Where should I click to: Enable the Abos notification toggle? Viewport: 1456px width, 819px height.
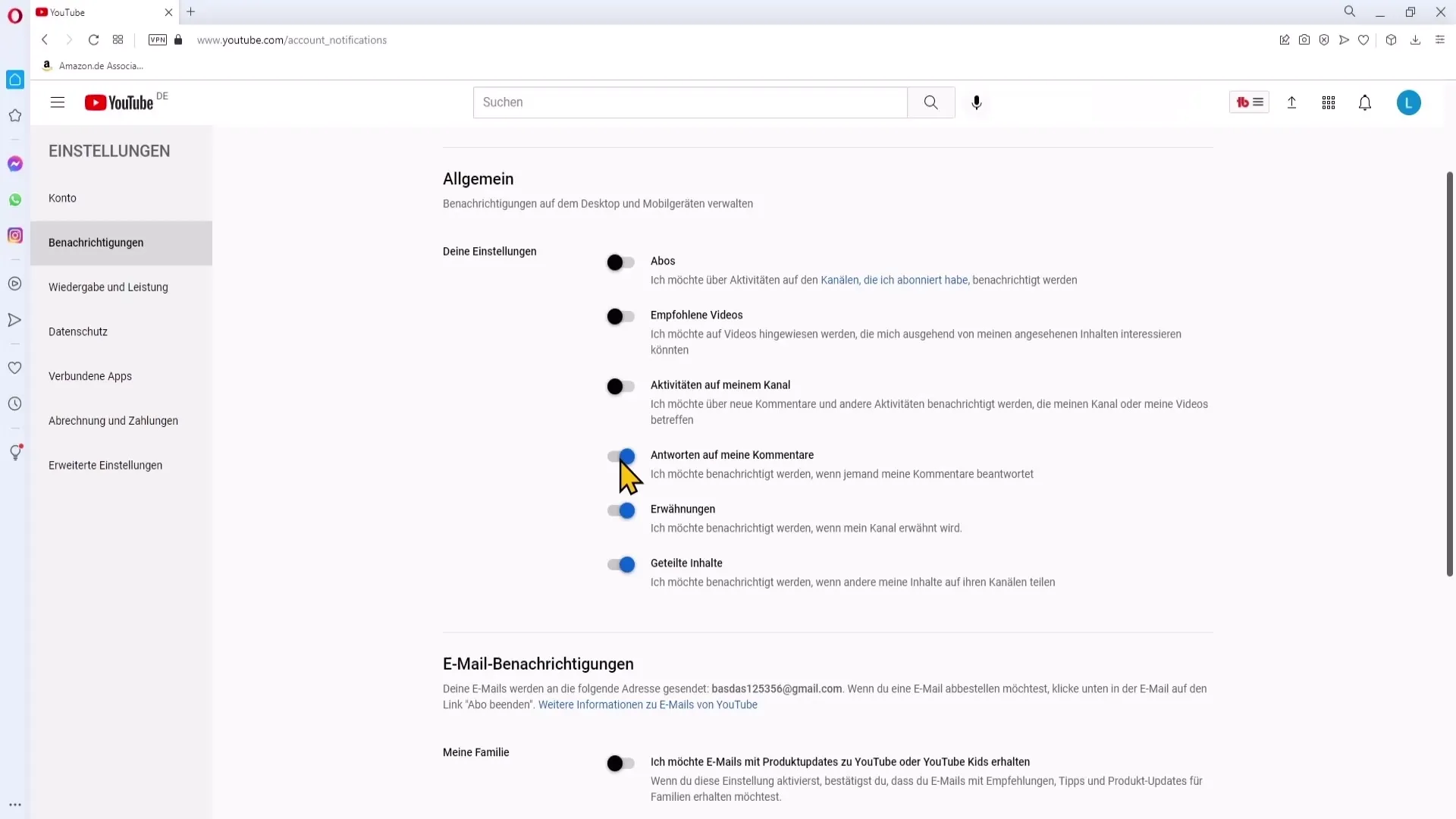point(620,262)
